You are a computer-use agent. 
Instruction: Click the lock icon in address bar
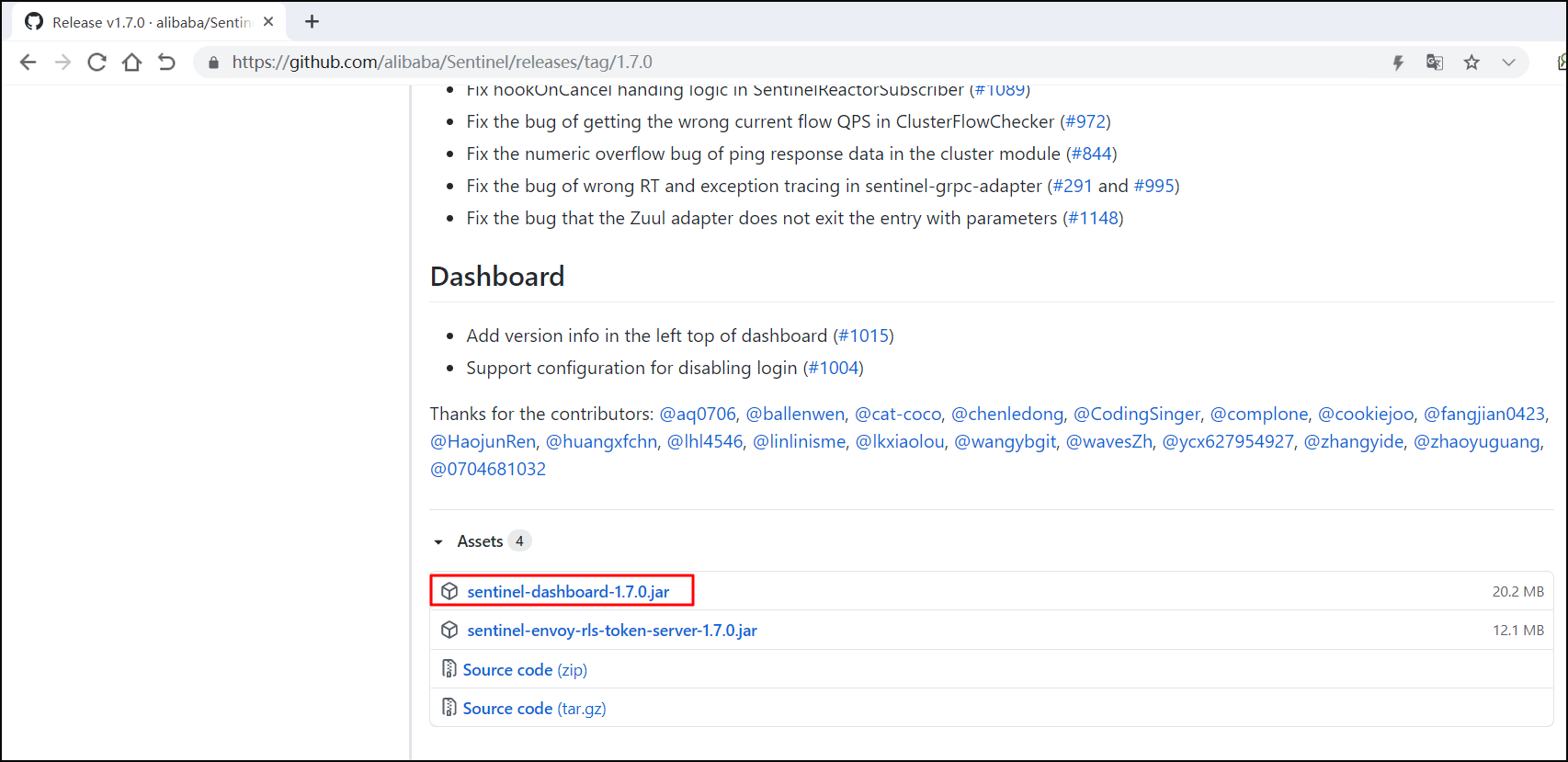click(213, 63)
